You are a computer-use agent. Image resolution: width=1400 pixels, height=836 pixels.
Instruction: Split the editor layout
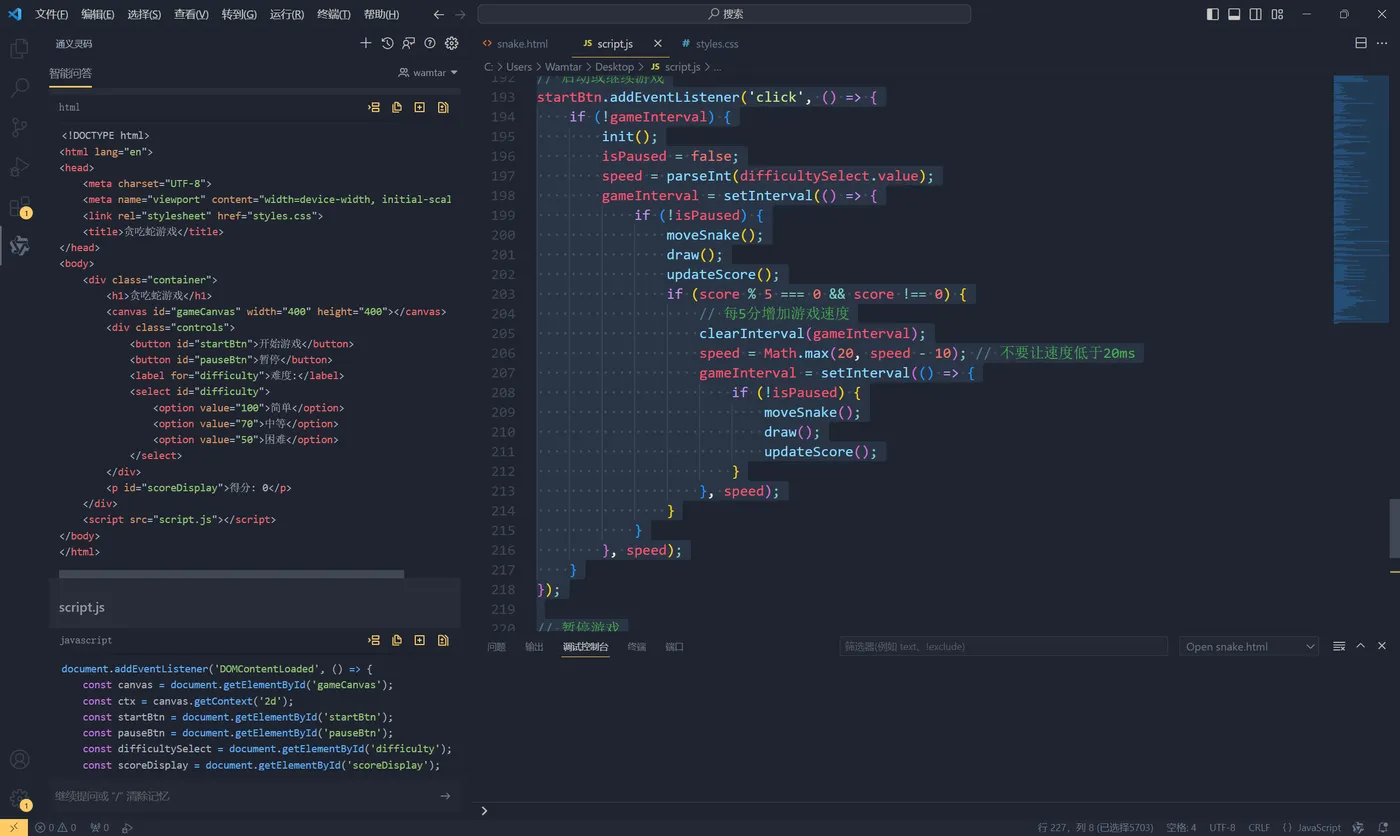1361,43
